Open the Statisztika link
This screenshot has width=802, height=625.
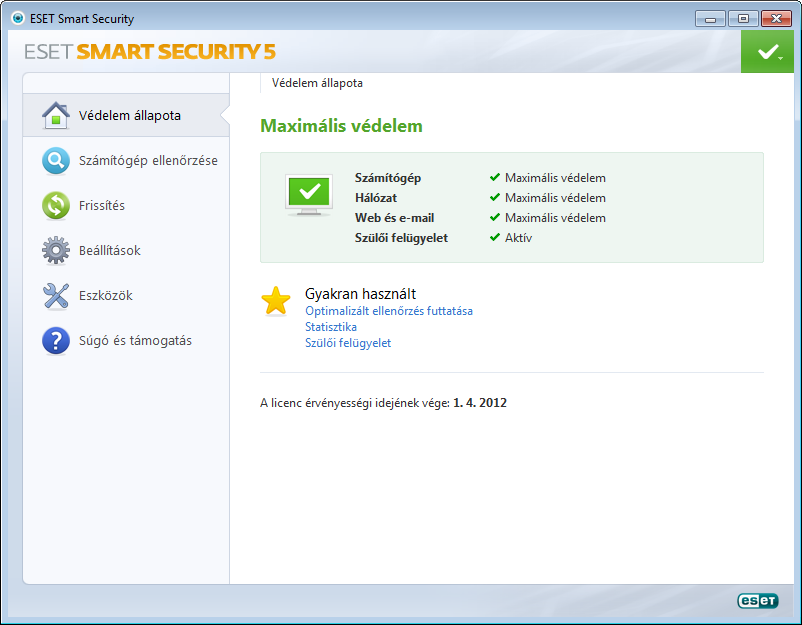[331, 327]
